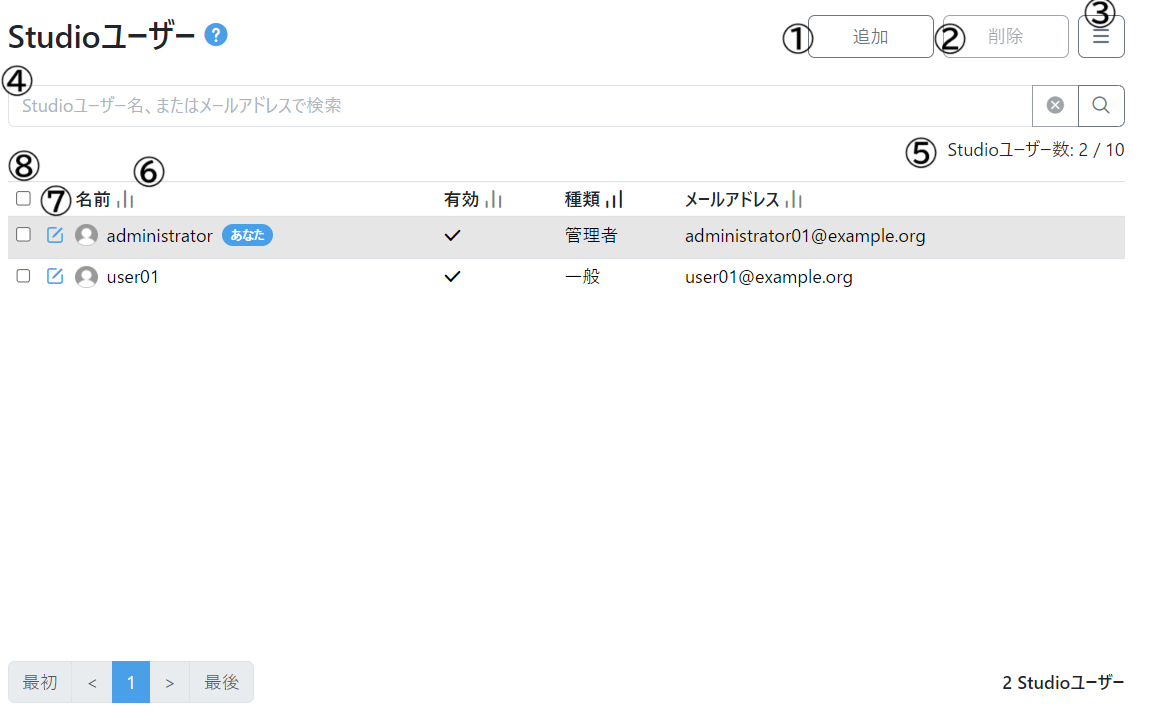Open the edit icon for user01

[55, 276]
